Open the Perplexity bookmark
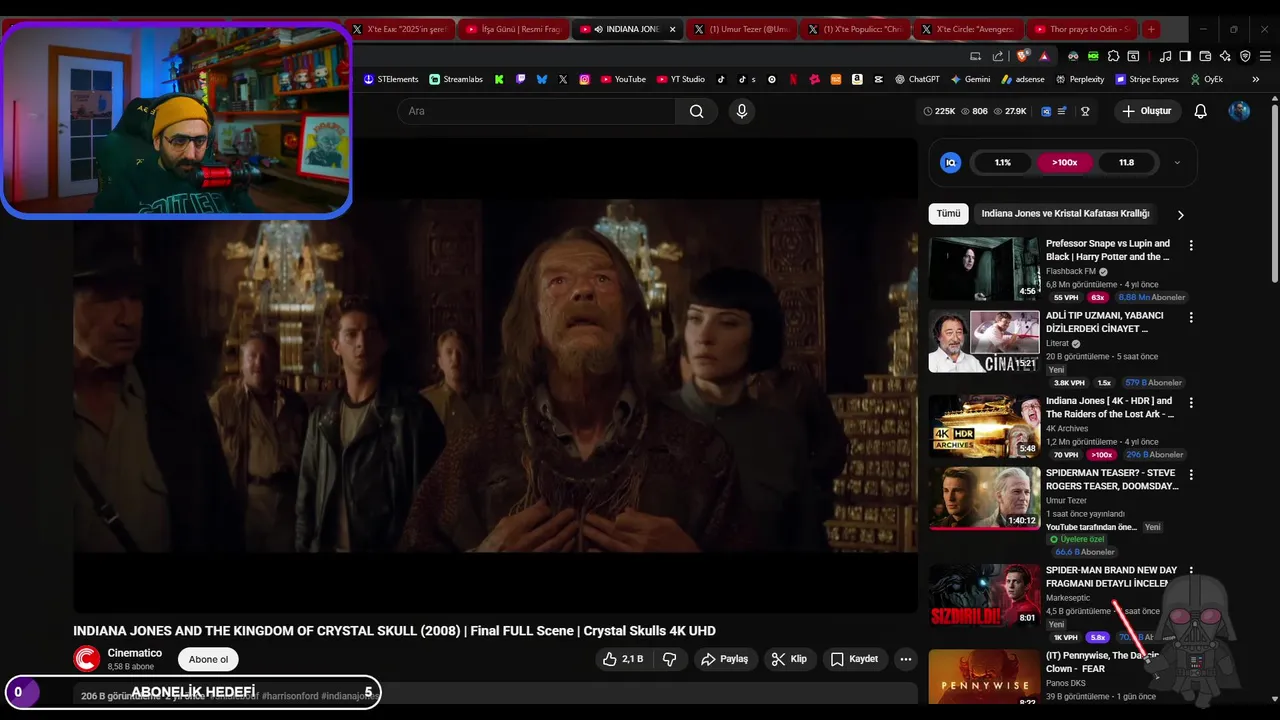 click(1079, 79)
